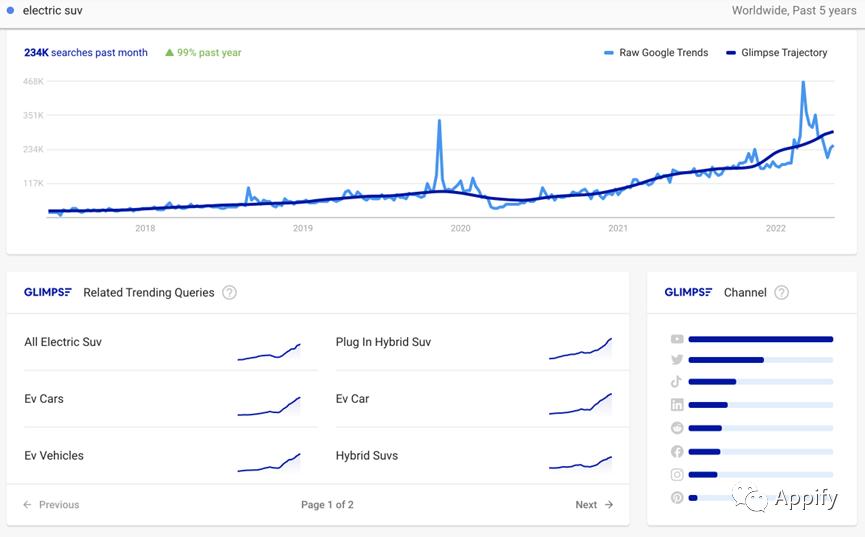Open the Worldwide, Past 5 years filter
Viewport: 865px width, 537px height.
(794, 11)
